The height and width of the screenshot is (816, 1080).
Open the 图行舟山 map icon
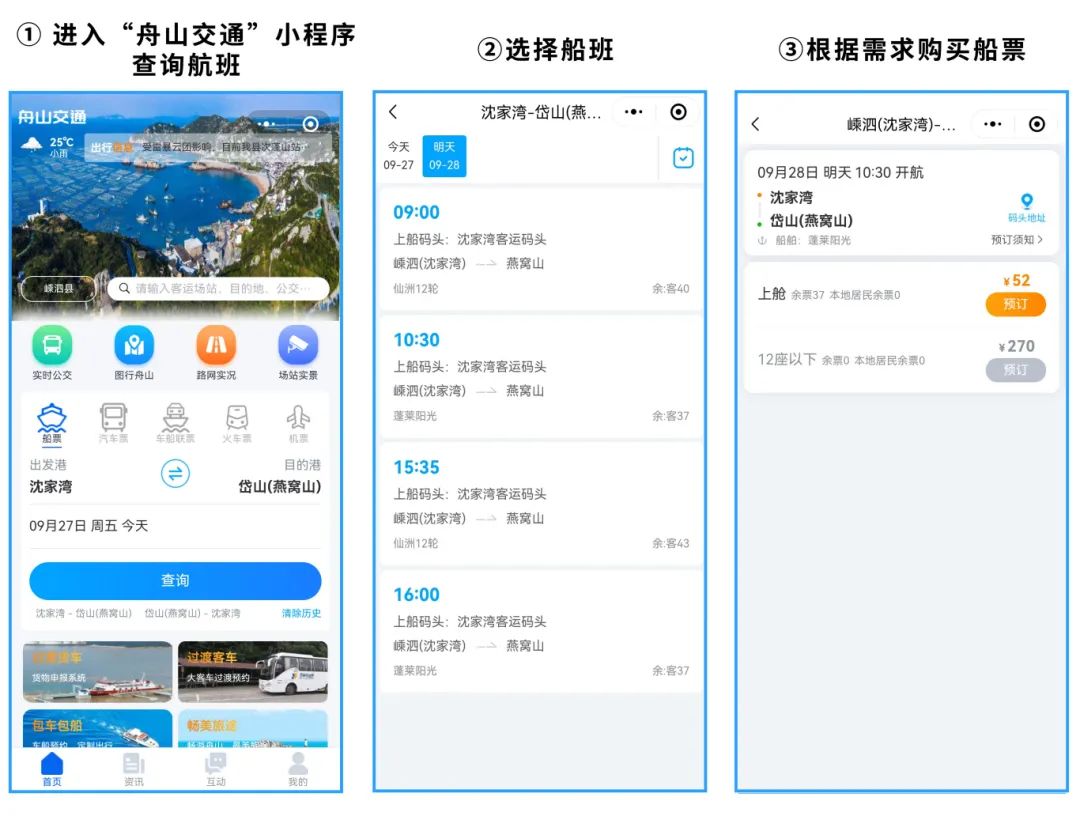134,346
